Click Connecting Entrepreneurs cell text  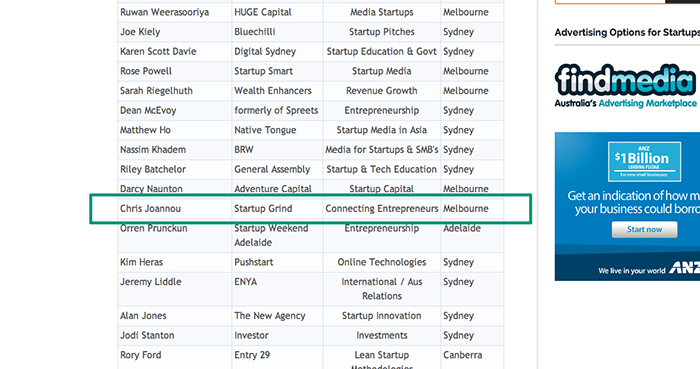pyautogui.click(x=382, y=208)
